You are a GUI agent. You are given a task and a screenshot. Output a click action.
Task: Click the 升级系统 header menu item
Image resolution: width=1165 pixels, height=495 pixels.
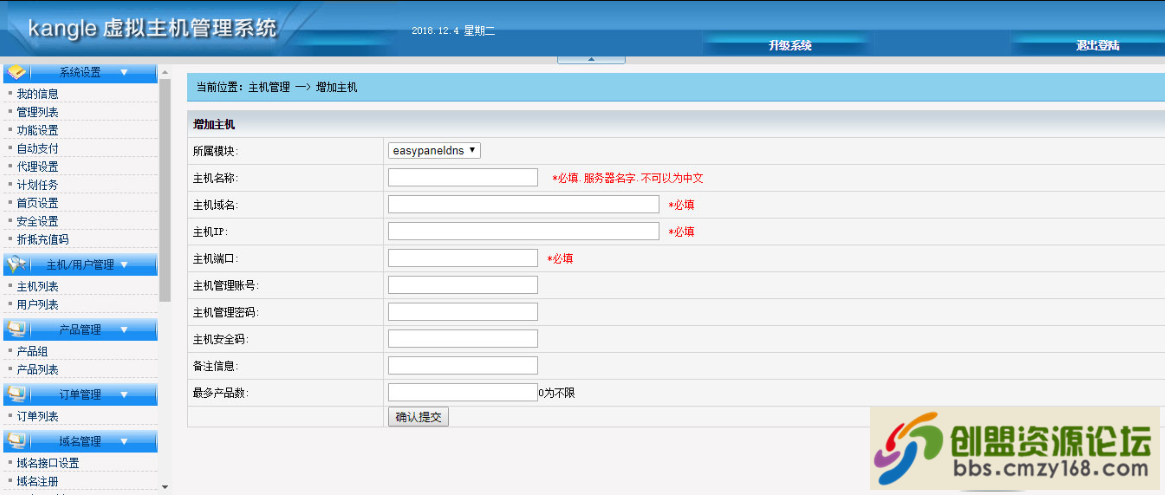790,46
